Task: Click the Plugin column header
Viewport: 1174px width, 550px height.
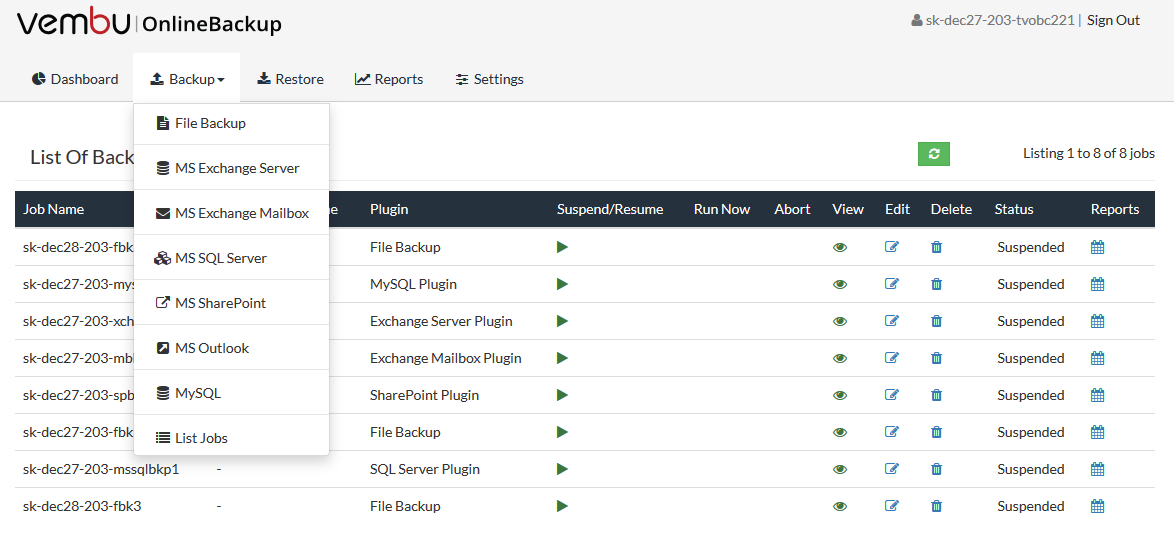Action: click(389, 210)
